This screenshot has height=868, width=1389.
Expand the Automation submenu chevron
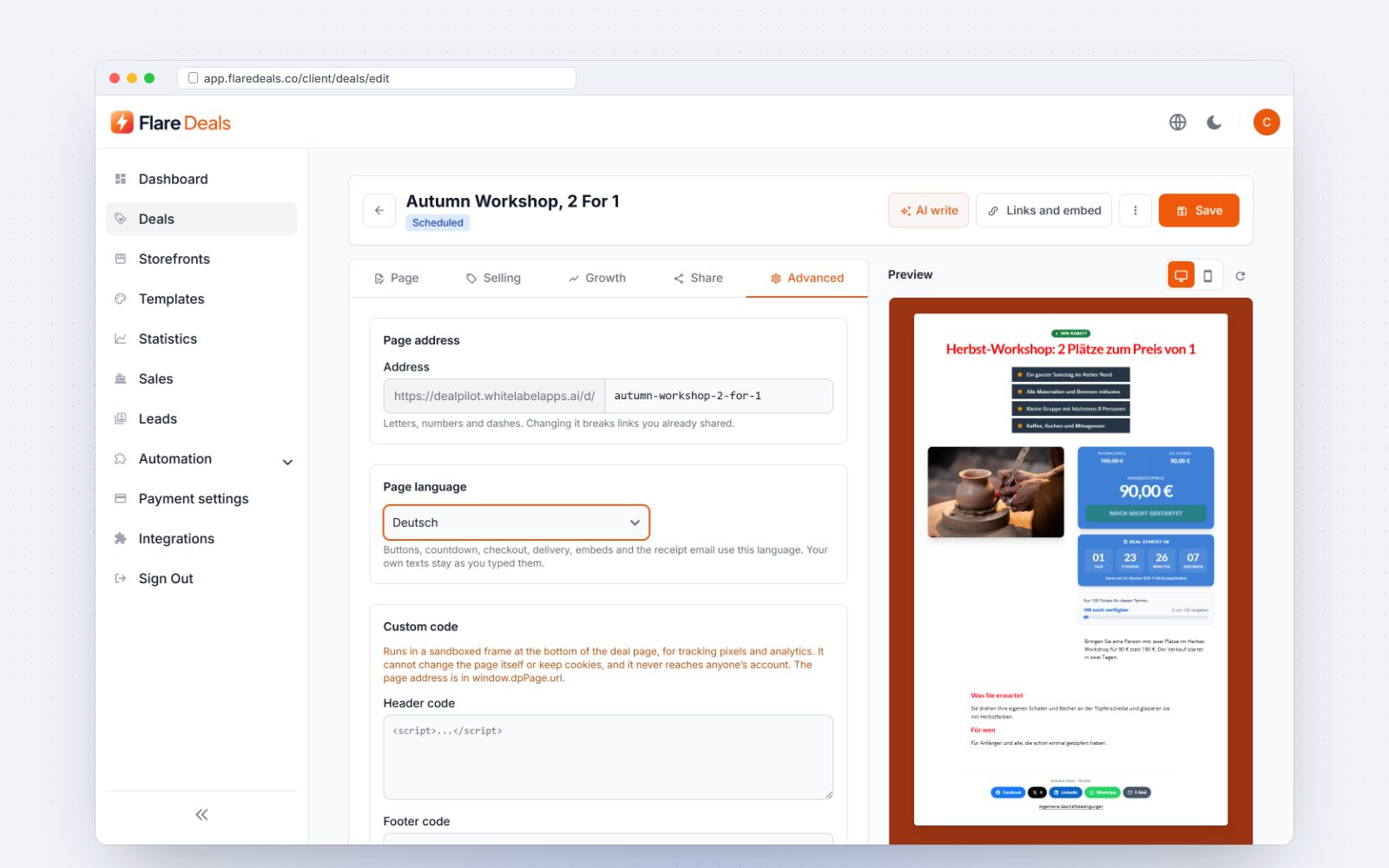click(x=287, y=462)
